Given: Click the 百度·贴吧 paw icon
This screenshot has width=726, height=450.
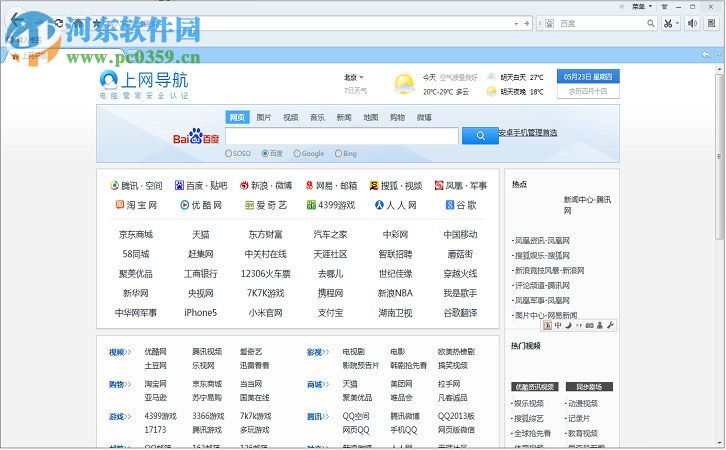Looking at the screenshot, I should coord(179,186).
